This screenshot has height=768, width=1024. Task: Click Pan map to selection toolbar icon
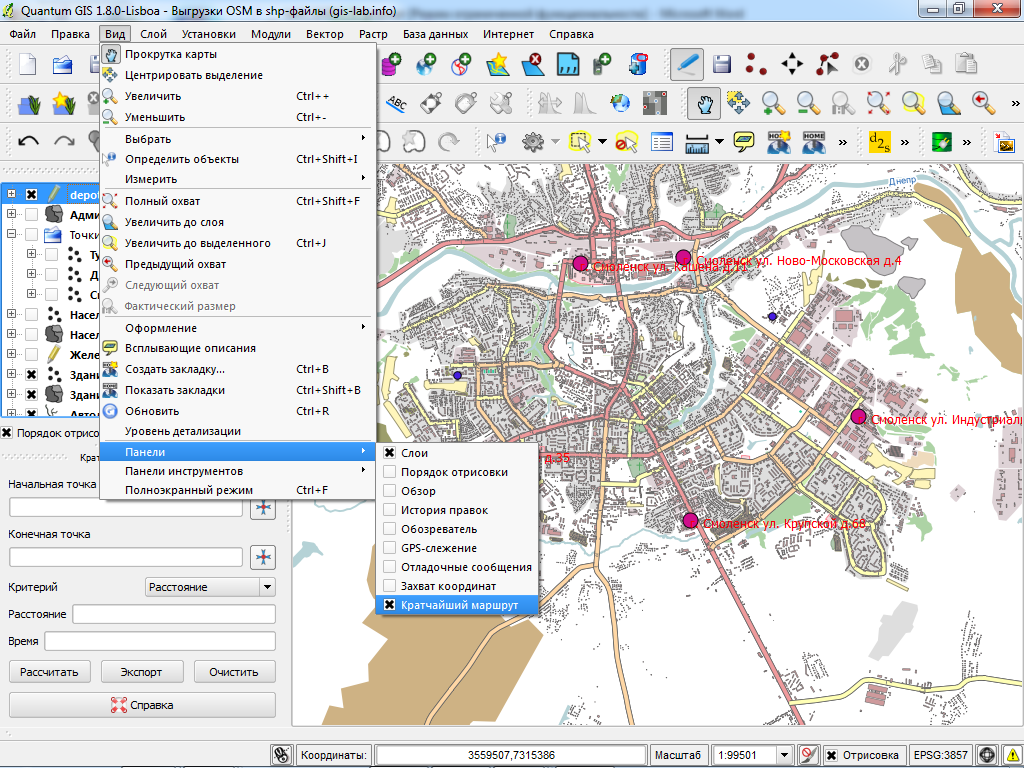click(x=738, y=103)
